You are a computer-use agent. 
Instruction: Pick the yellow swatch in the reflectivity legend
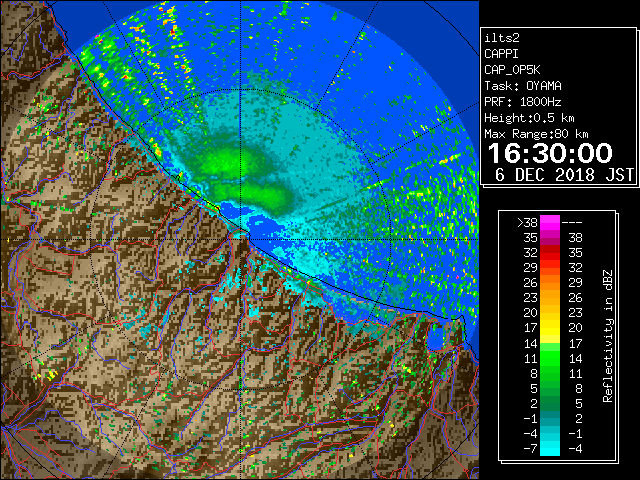(x=550, y=328)
